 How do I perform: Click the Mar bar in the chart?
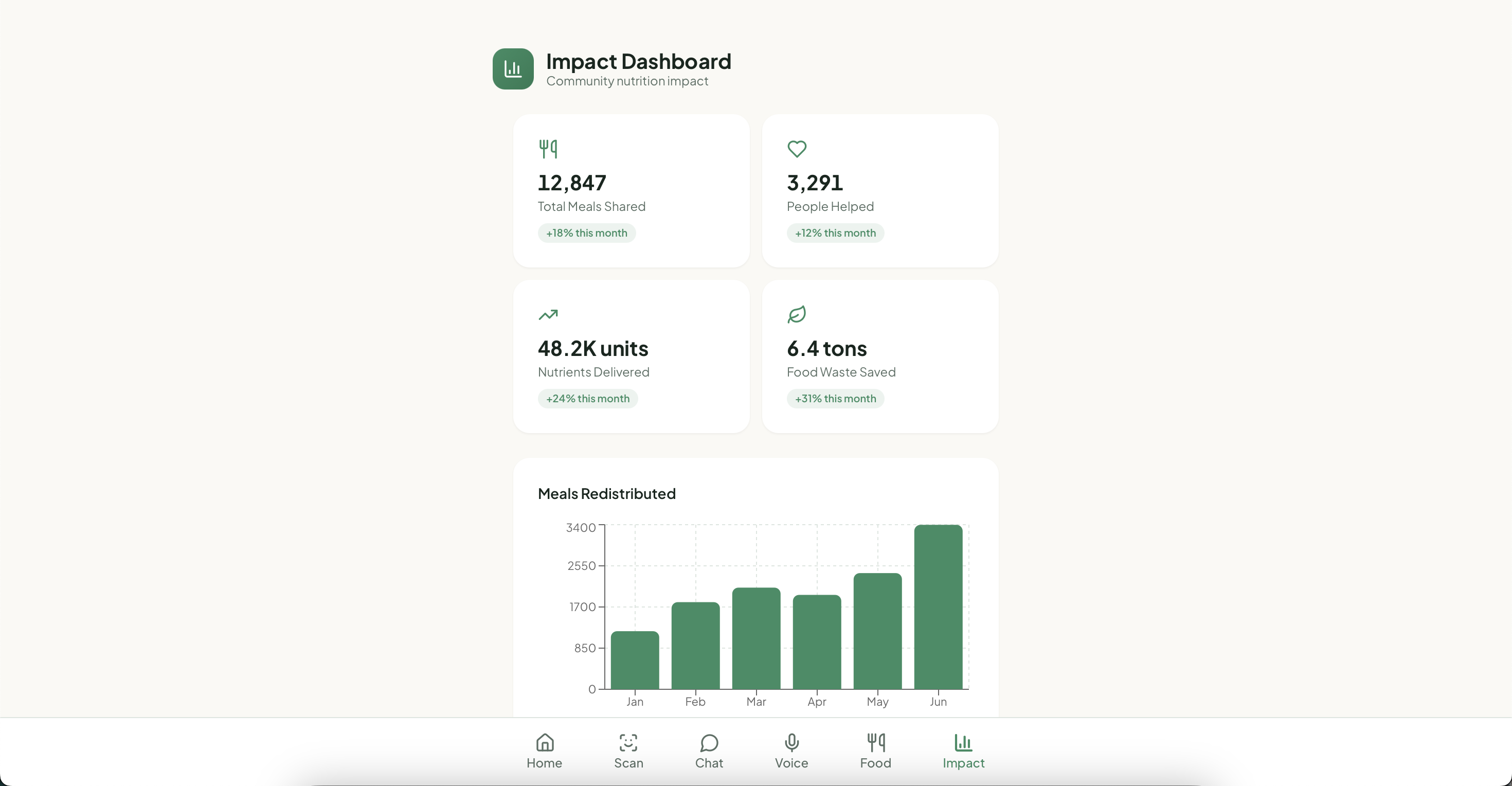pos(756,639)
